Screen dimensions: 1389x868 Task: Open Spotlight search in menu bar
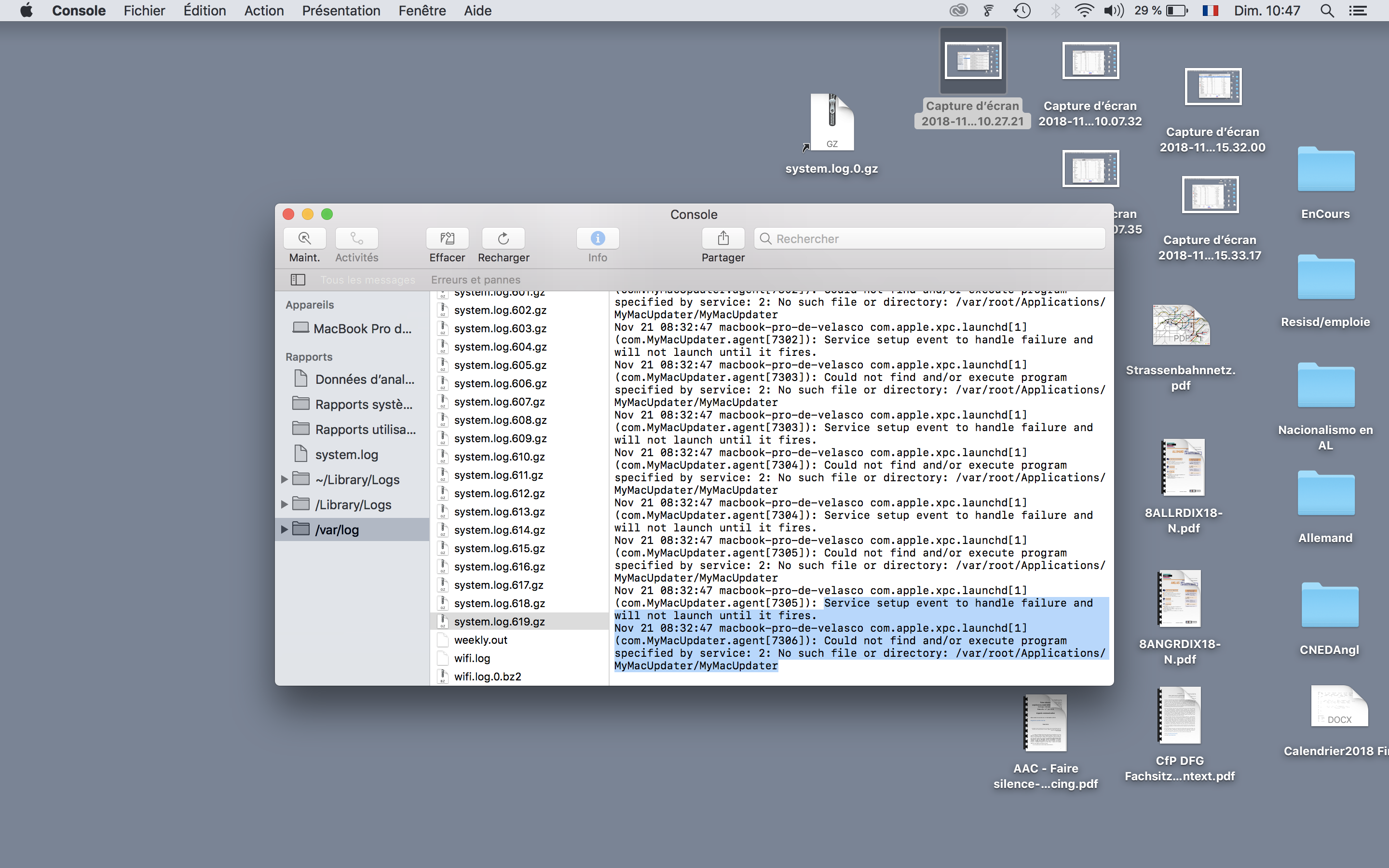[1326, 11]
